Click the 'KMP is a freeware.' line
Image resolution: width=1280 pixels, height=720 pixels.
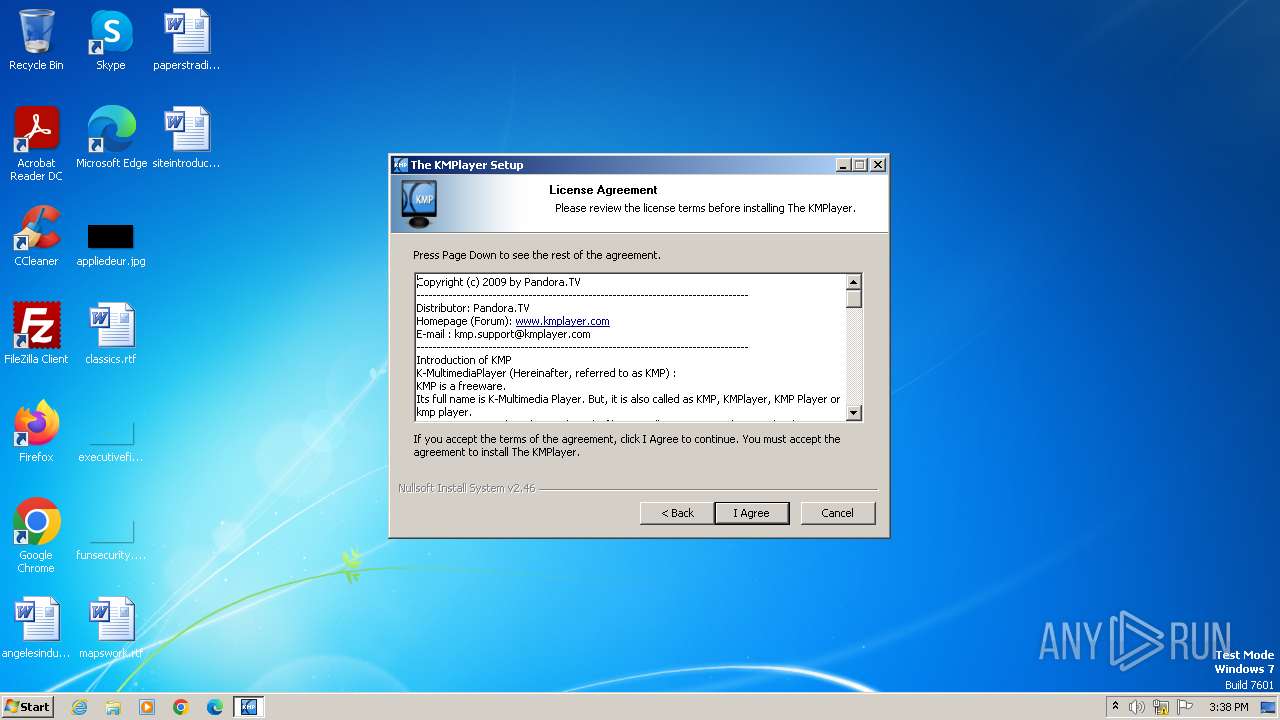(x=461, y=386)
